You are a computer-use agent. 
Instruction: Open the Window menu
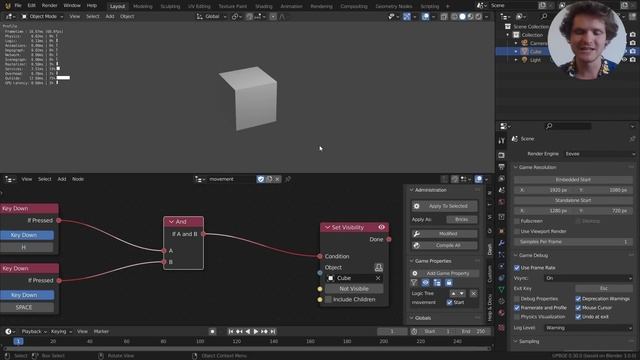click(x=72, y=6)
